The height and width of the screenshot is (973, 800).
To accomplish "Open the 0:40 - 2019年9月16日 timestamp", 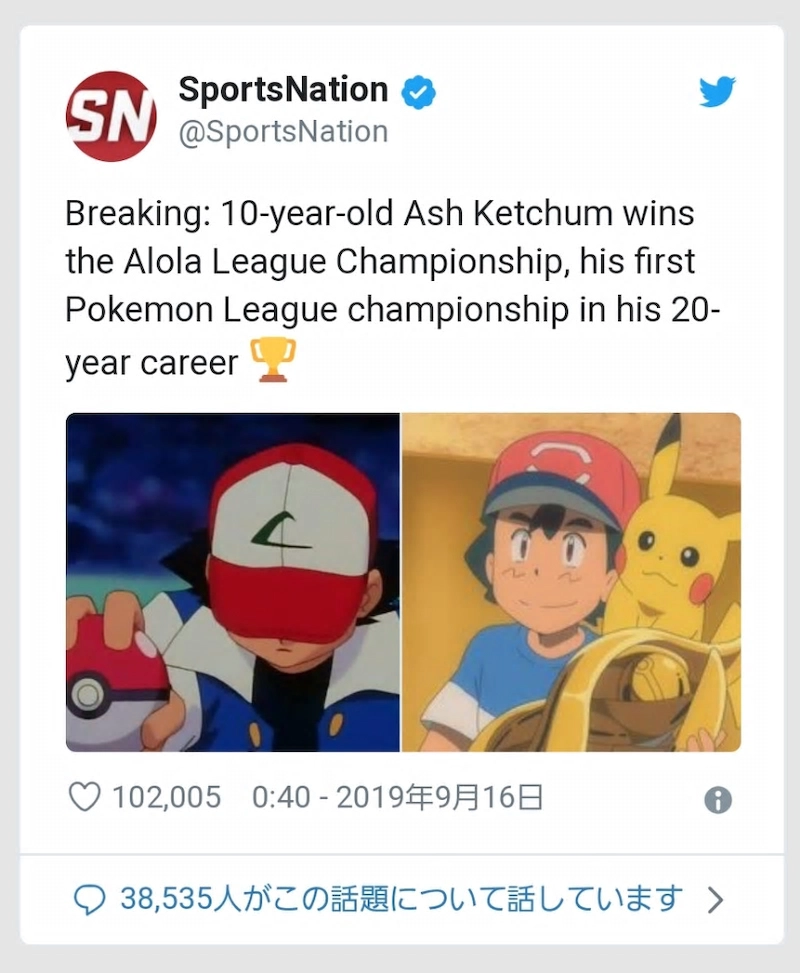I will click(398, 797).
